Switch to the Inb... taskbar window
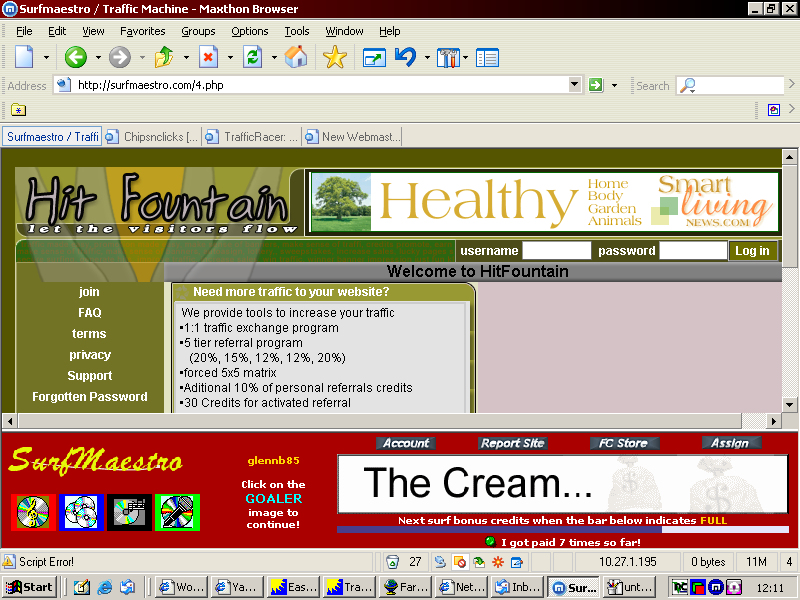Screen dimensions: 800x600 pyautogui.click(x=518, y=587)
